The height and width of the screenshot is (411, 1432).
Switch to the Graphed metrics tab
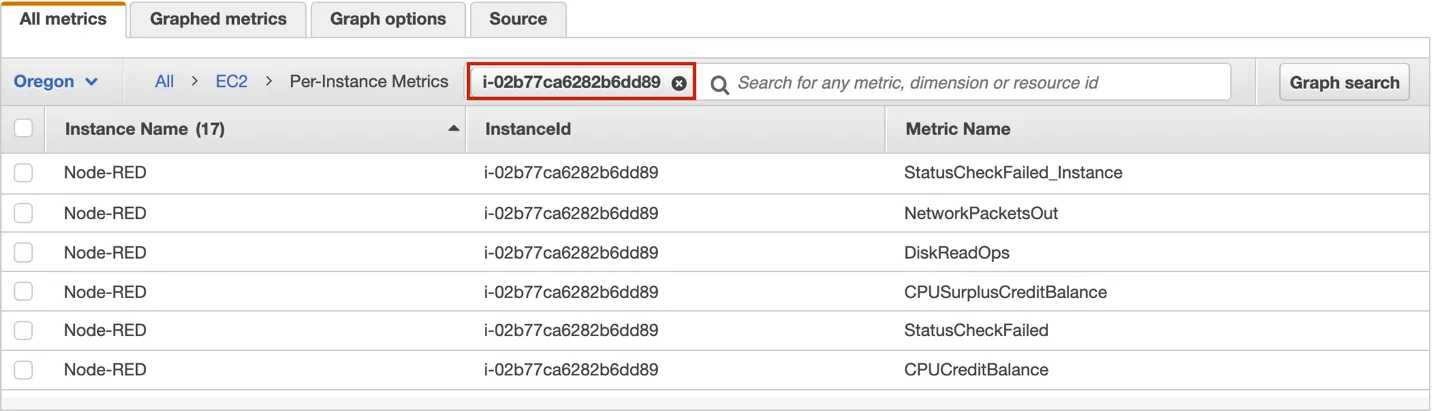click(x=218, y=19)
